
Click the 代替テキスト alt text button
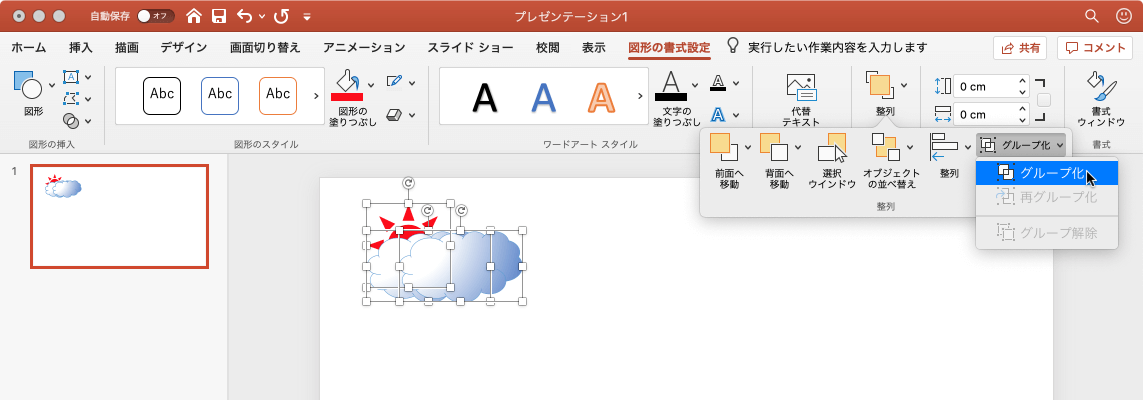pyautogui.click(x=800, y=100)
